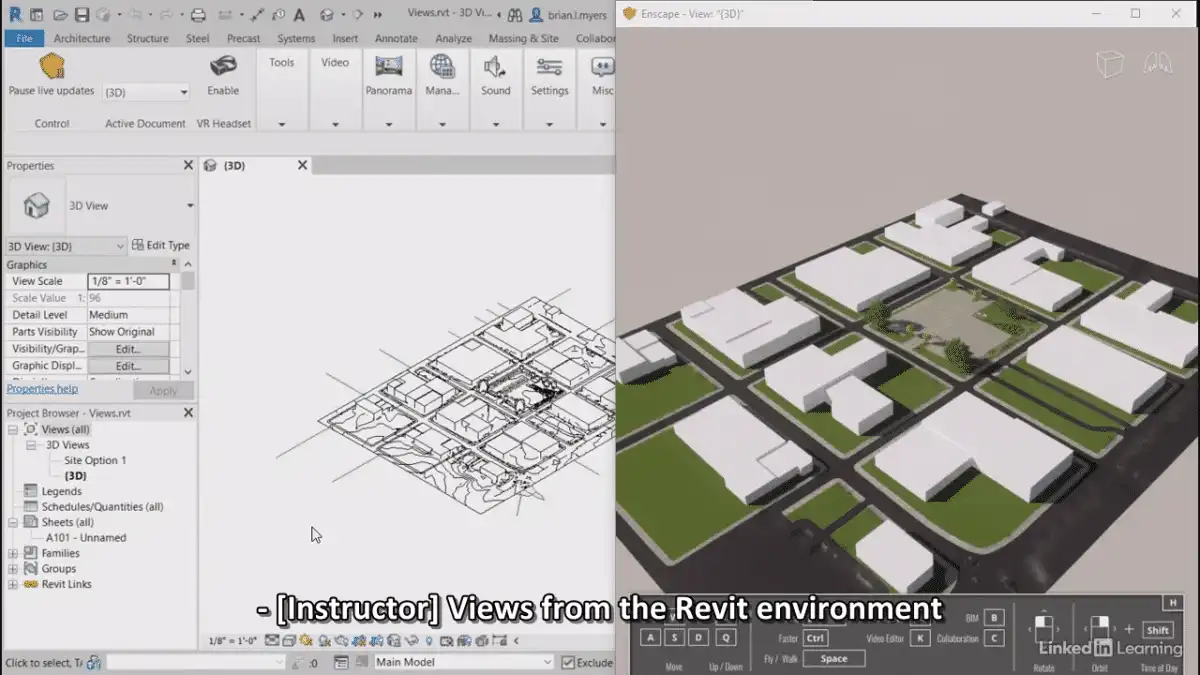Click the Sound speaker icon
The image size is (1200, 675).
[495, 66]
